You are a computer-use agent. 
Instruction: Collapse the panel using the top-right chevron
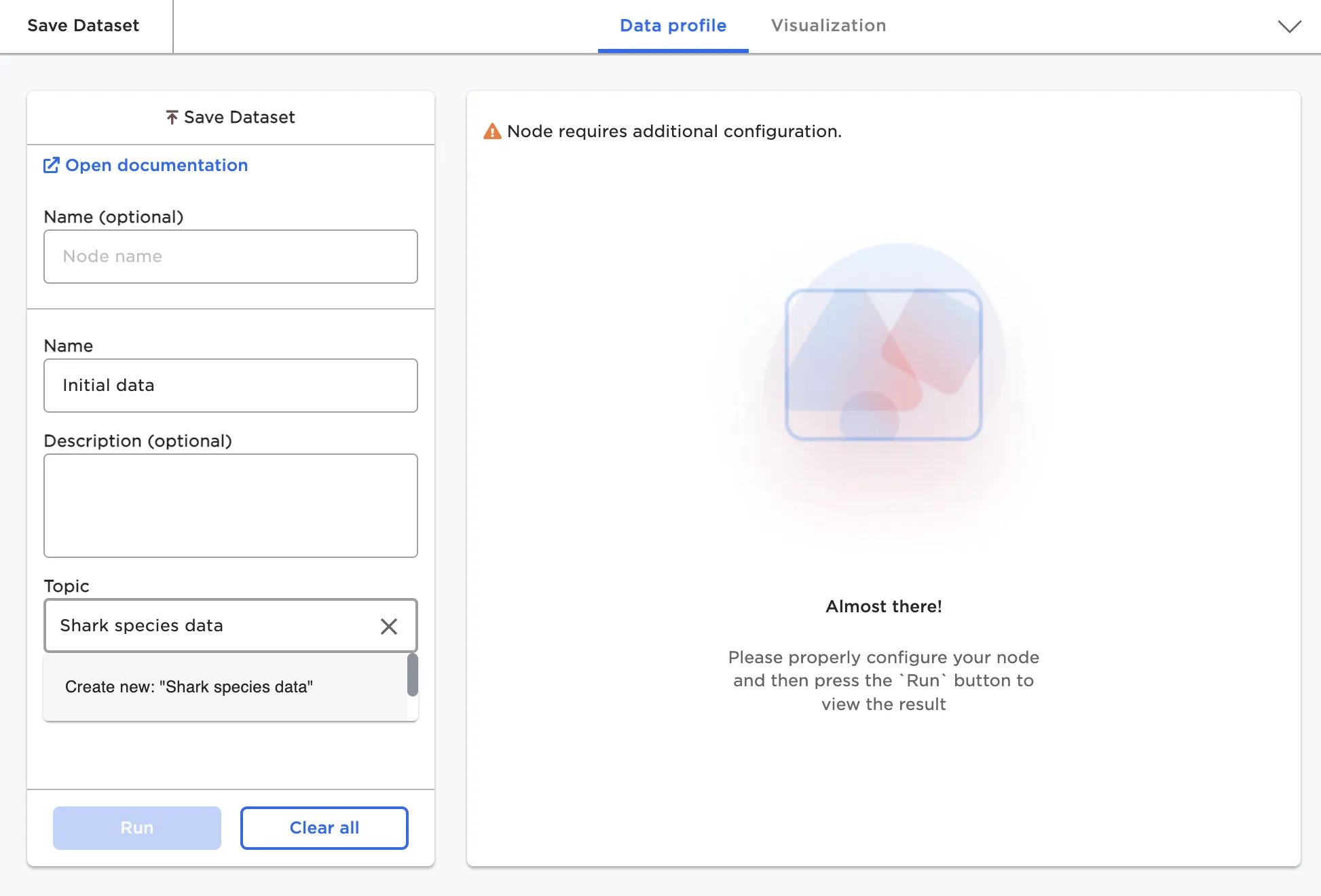coord(1289,26)
